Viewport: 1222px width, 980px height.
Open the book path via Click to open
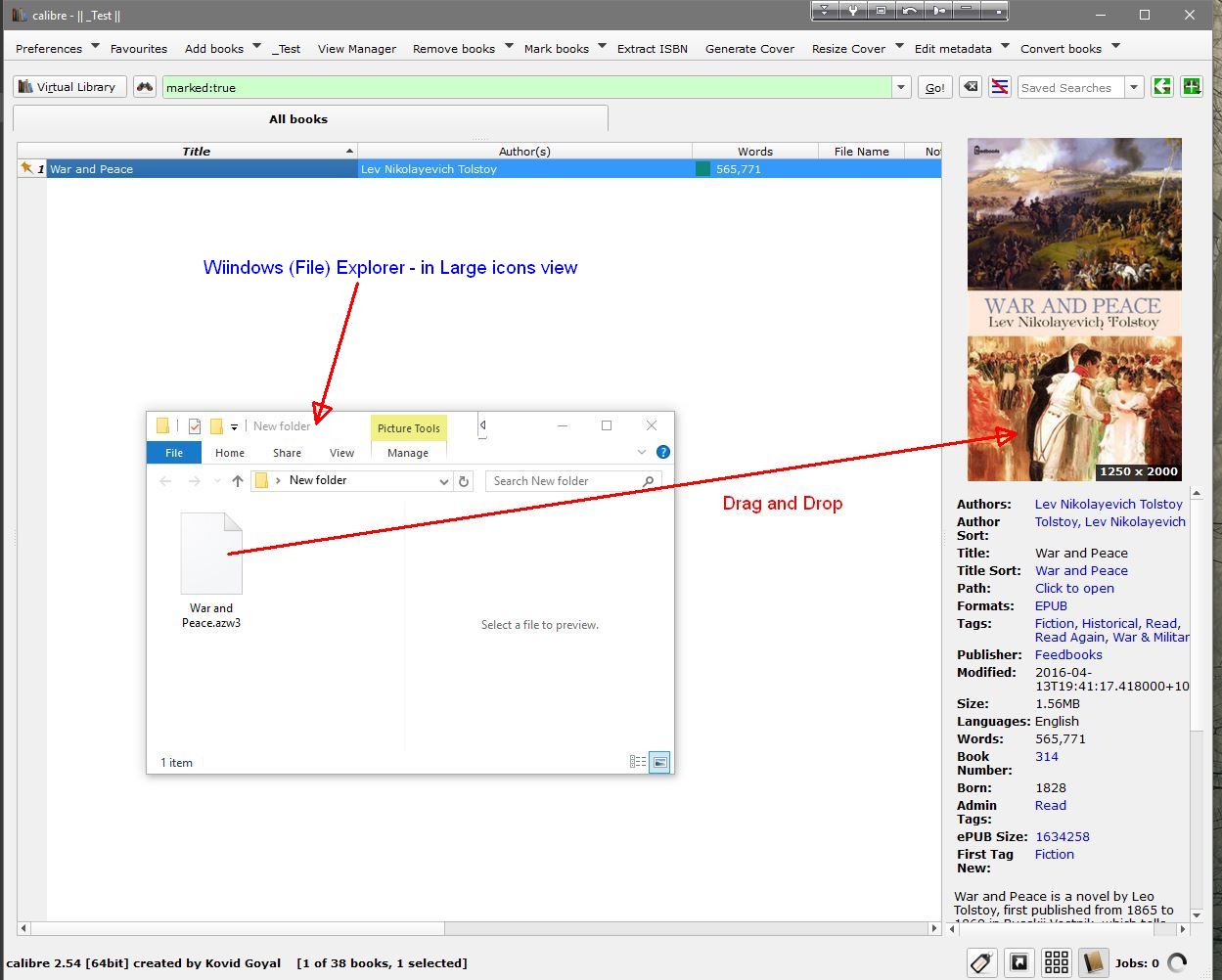(1074, 588)
